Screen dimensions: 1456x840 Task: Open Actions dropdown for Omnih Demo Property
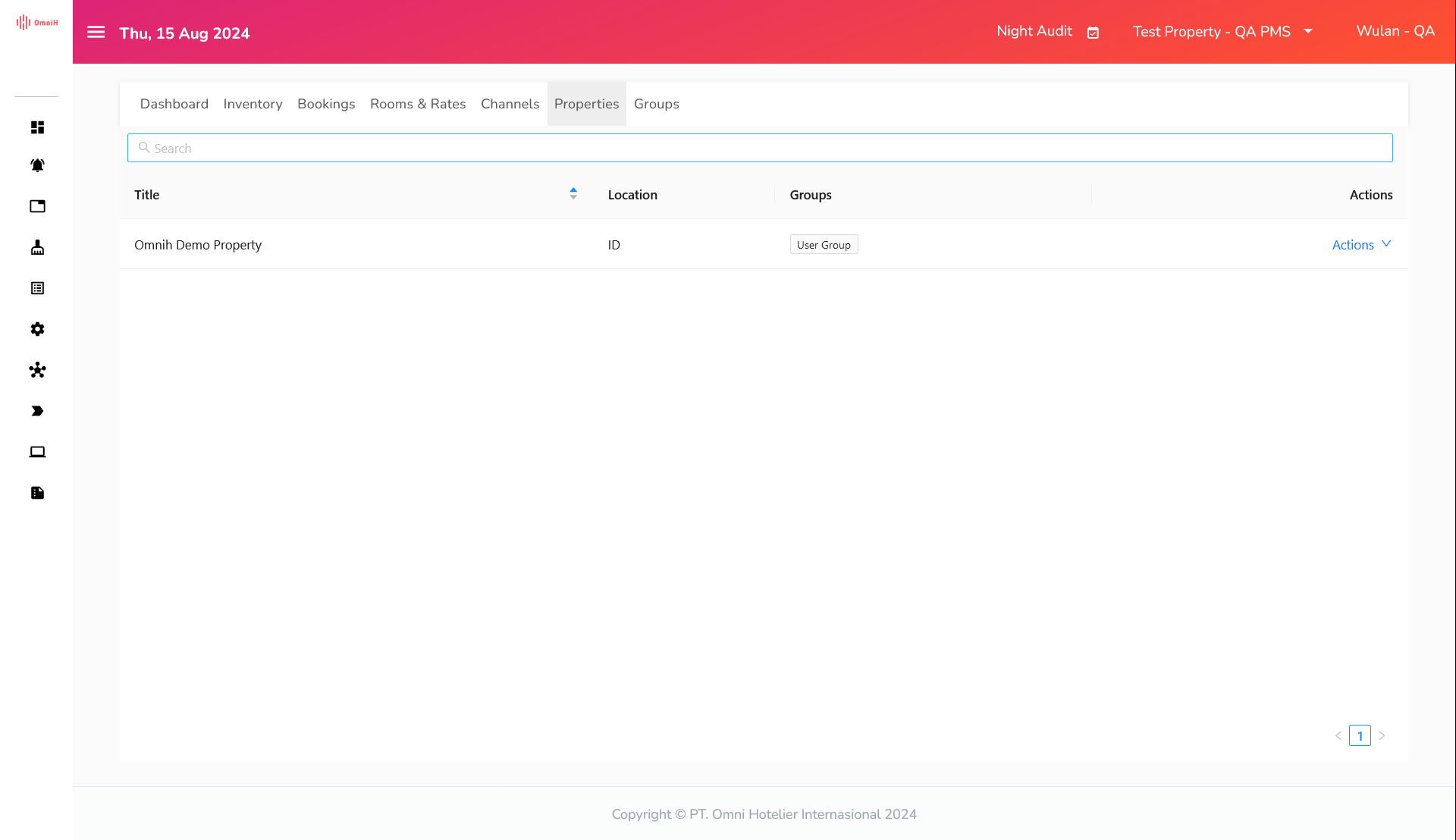[x=1361, y=244]
